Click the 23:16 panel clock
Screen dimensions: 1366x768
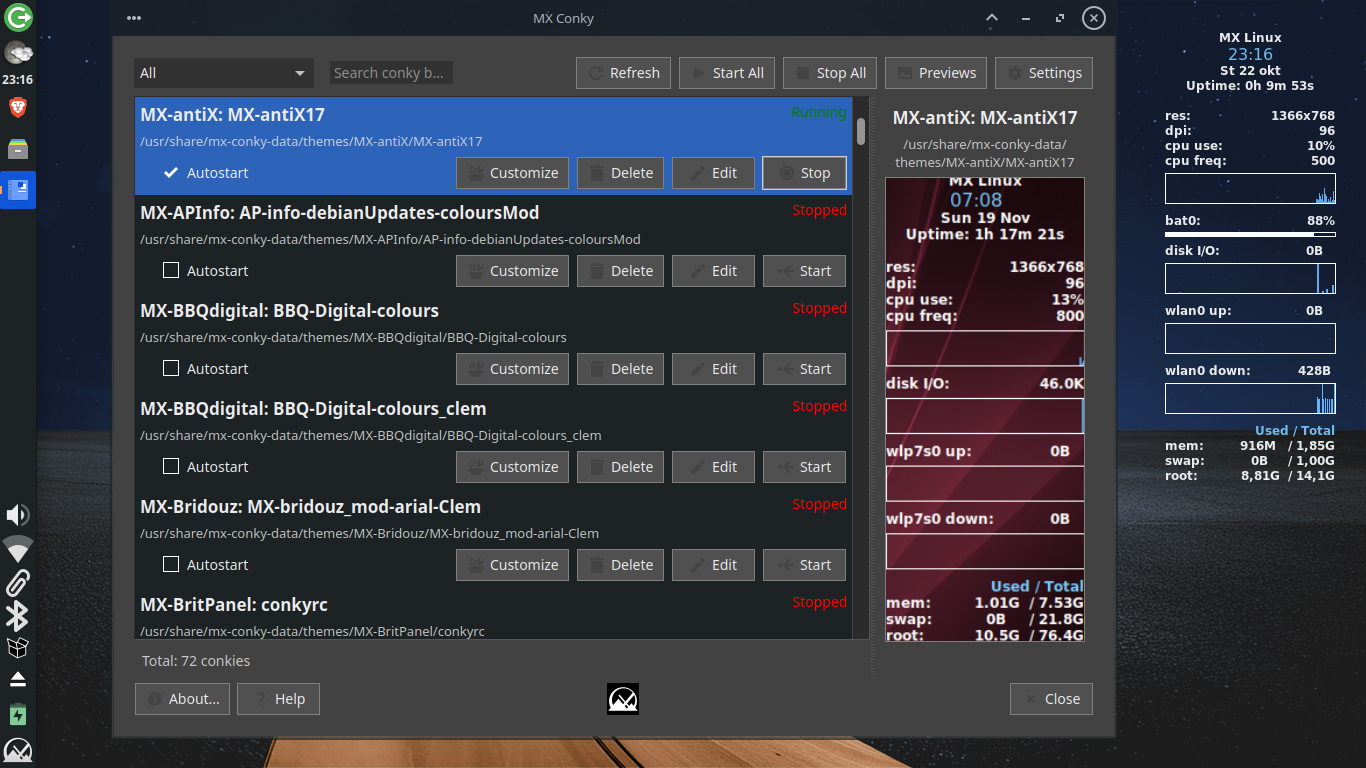point(17,79)
